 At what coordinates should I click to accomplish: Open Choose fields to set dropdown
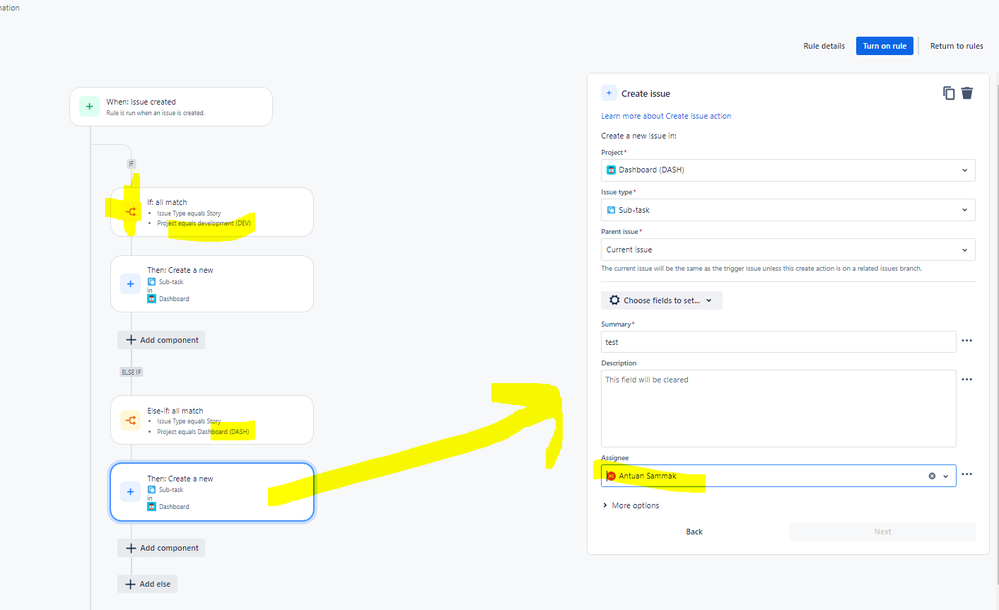coord(661,300)
